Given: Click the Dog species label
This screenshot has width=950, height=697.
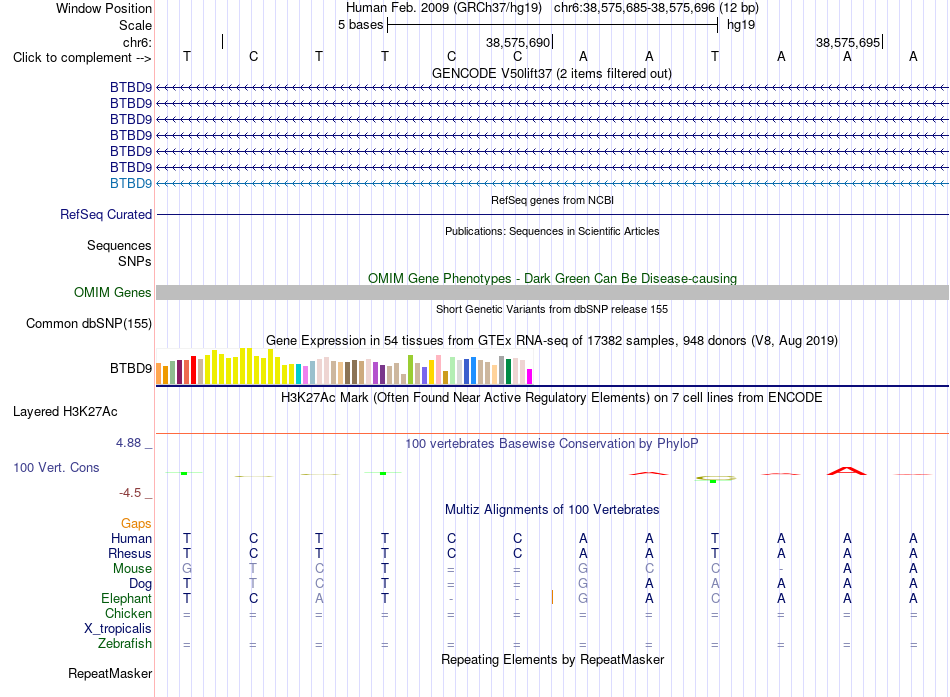Looking at the screenshot, I should click(x=140, y=584).
